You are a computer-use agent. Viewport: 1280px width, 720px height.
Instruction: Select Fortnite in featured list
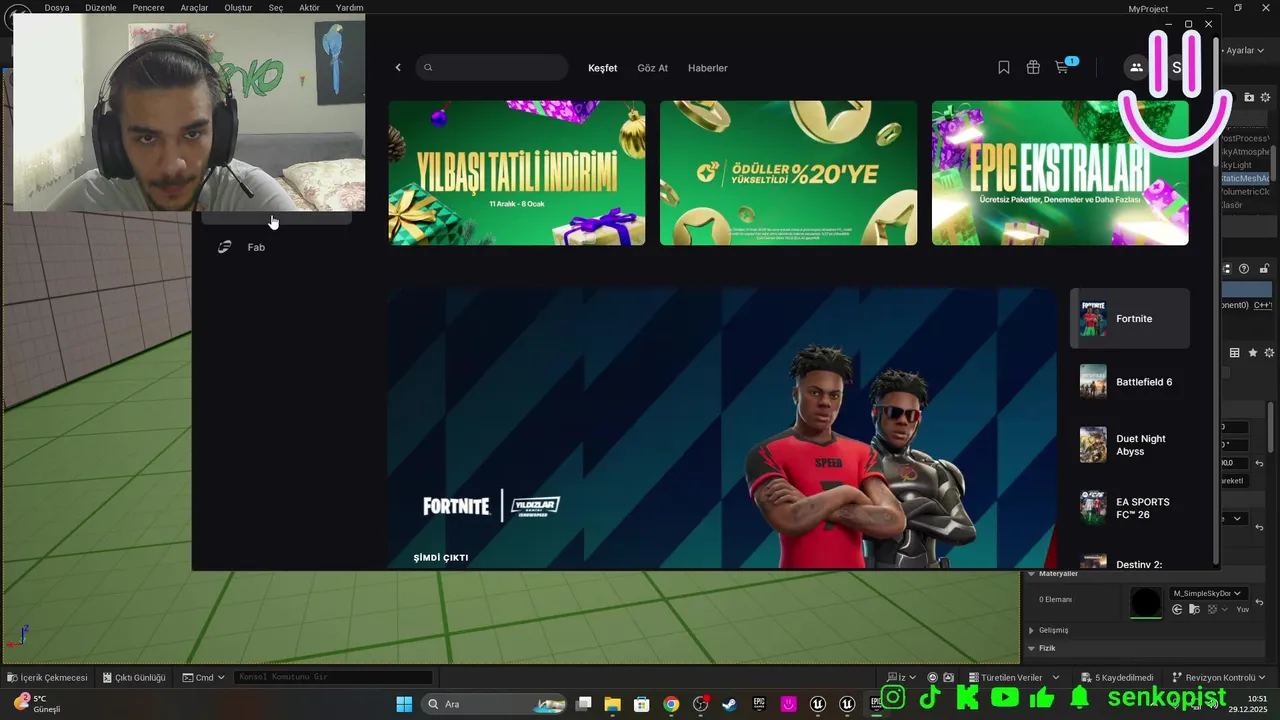point(1130,318)
